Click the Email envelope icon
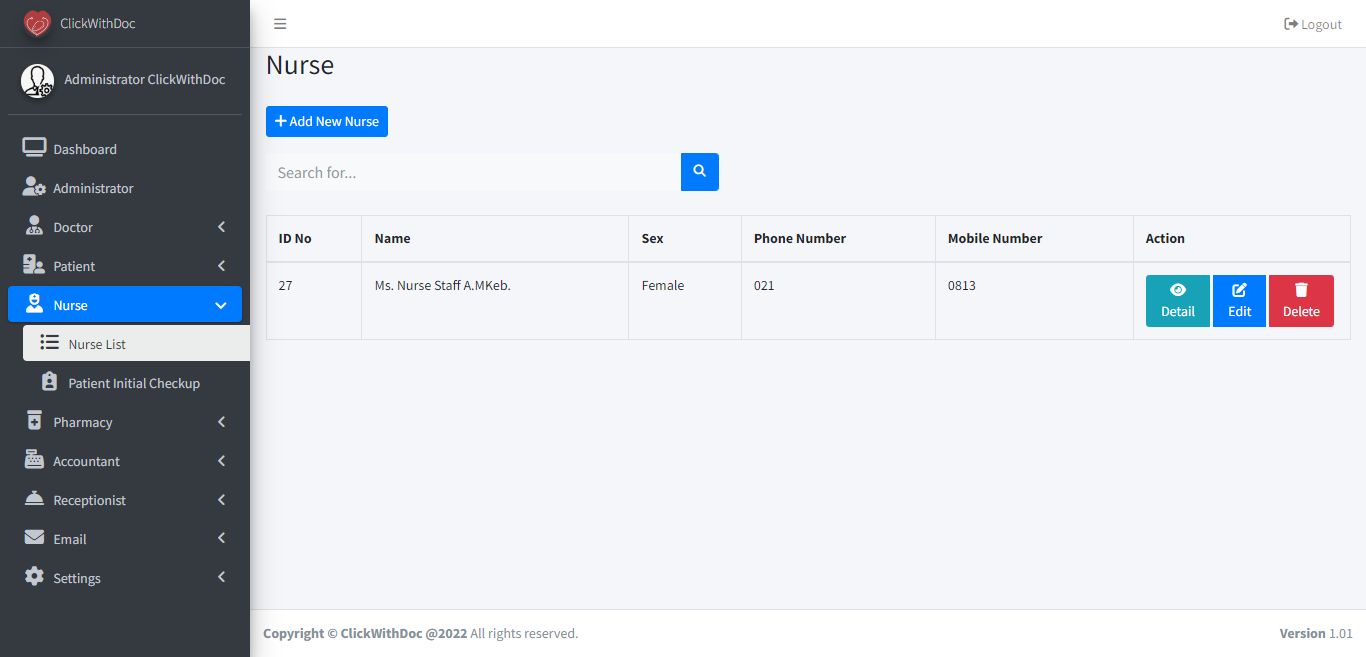This screenshot has height=657, width=1366. click(x=34, y=538)
